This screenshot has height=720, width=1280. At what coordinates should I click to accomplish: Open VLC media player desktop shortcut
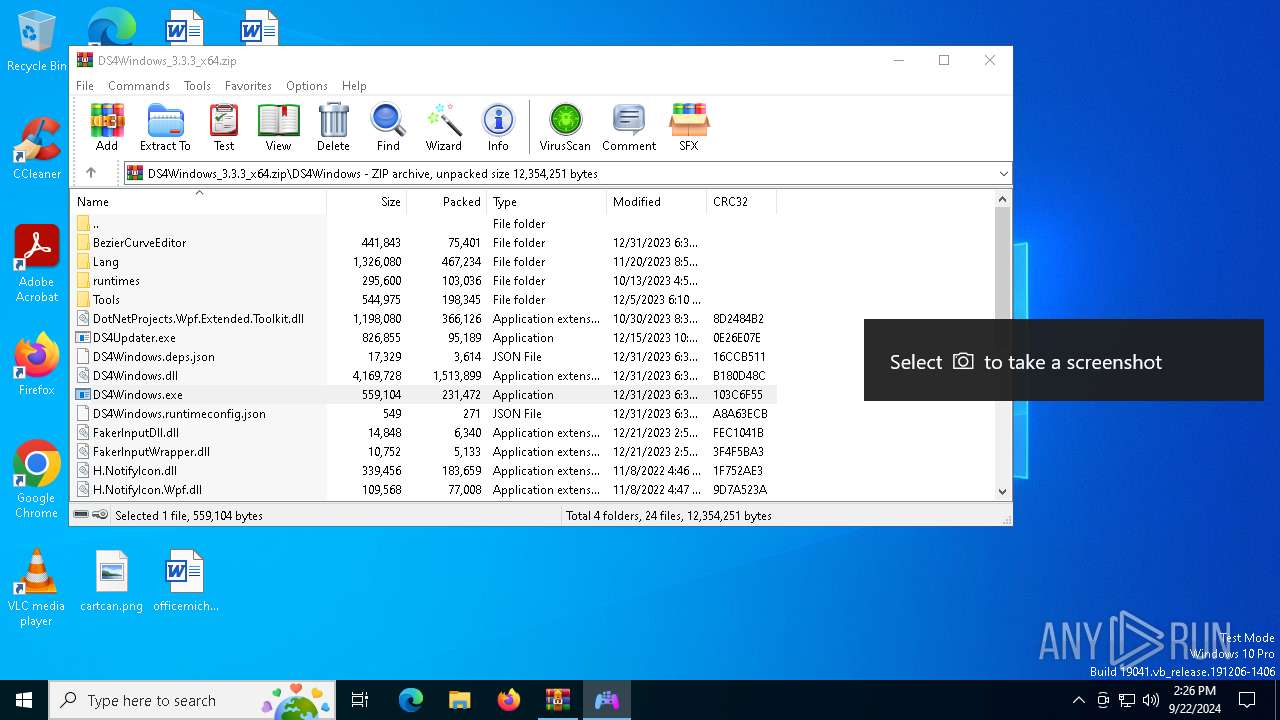pos(37,588)
